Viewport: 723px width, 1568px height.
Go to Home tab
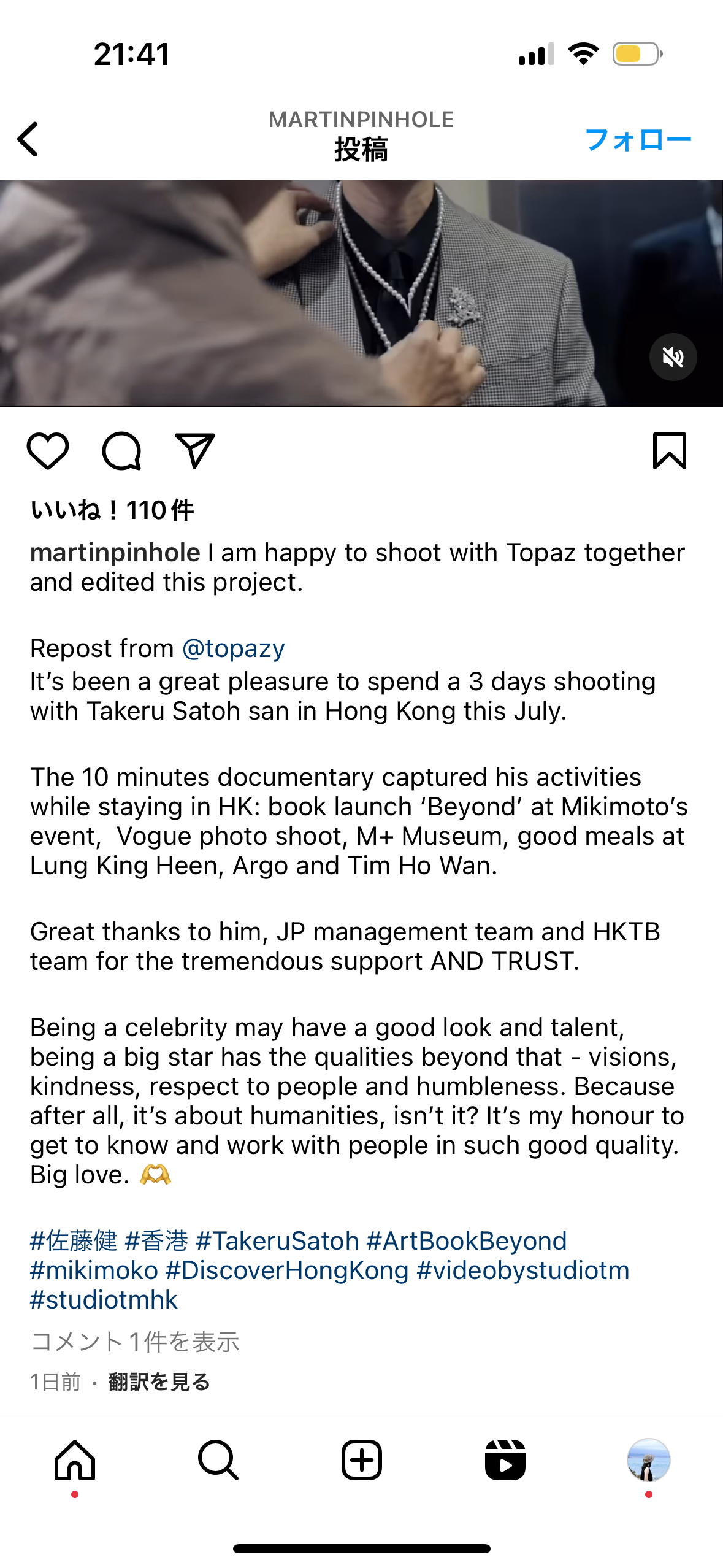(x=75, y=1460)
